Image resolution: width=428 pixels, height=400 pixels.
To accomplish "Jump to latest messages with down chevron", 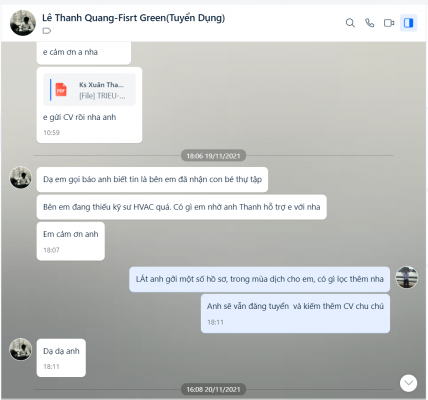I will (x=408, y=383).
